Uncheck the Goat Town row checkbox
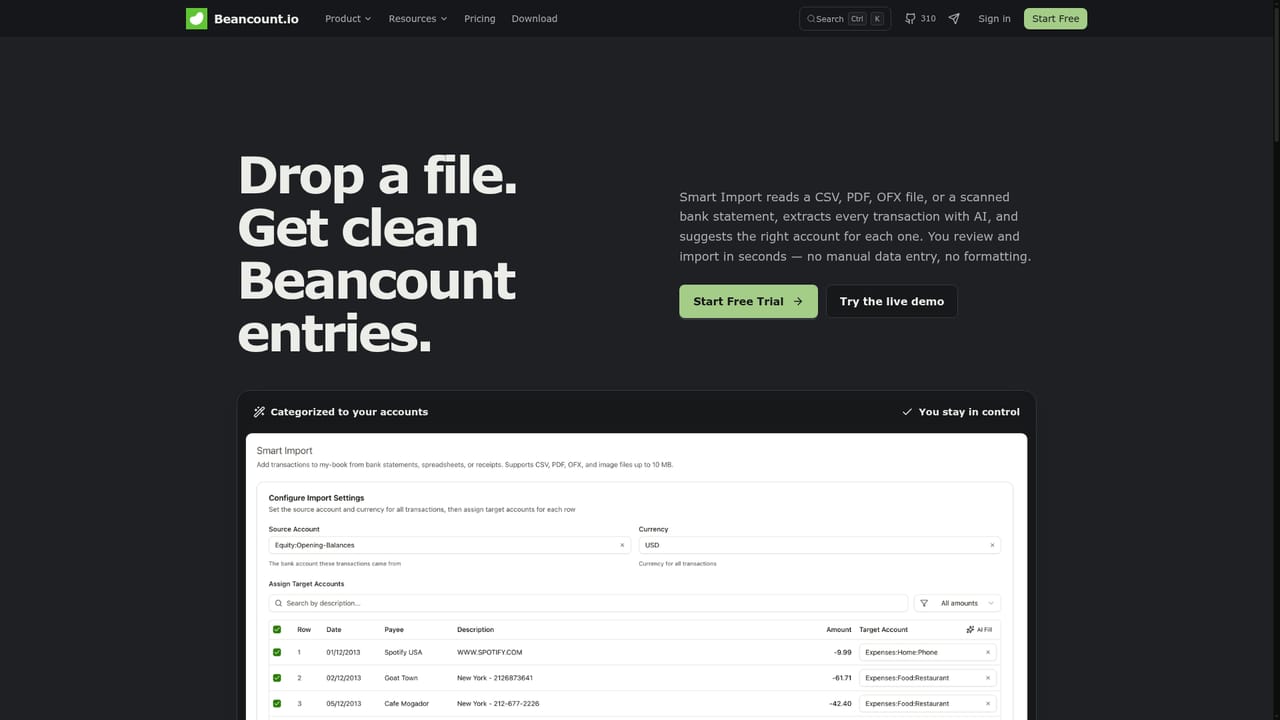The image size is (1280, 720). click(x=277, y=678)
